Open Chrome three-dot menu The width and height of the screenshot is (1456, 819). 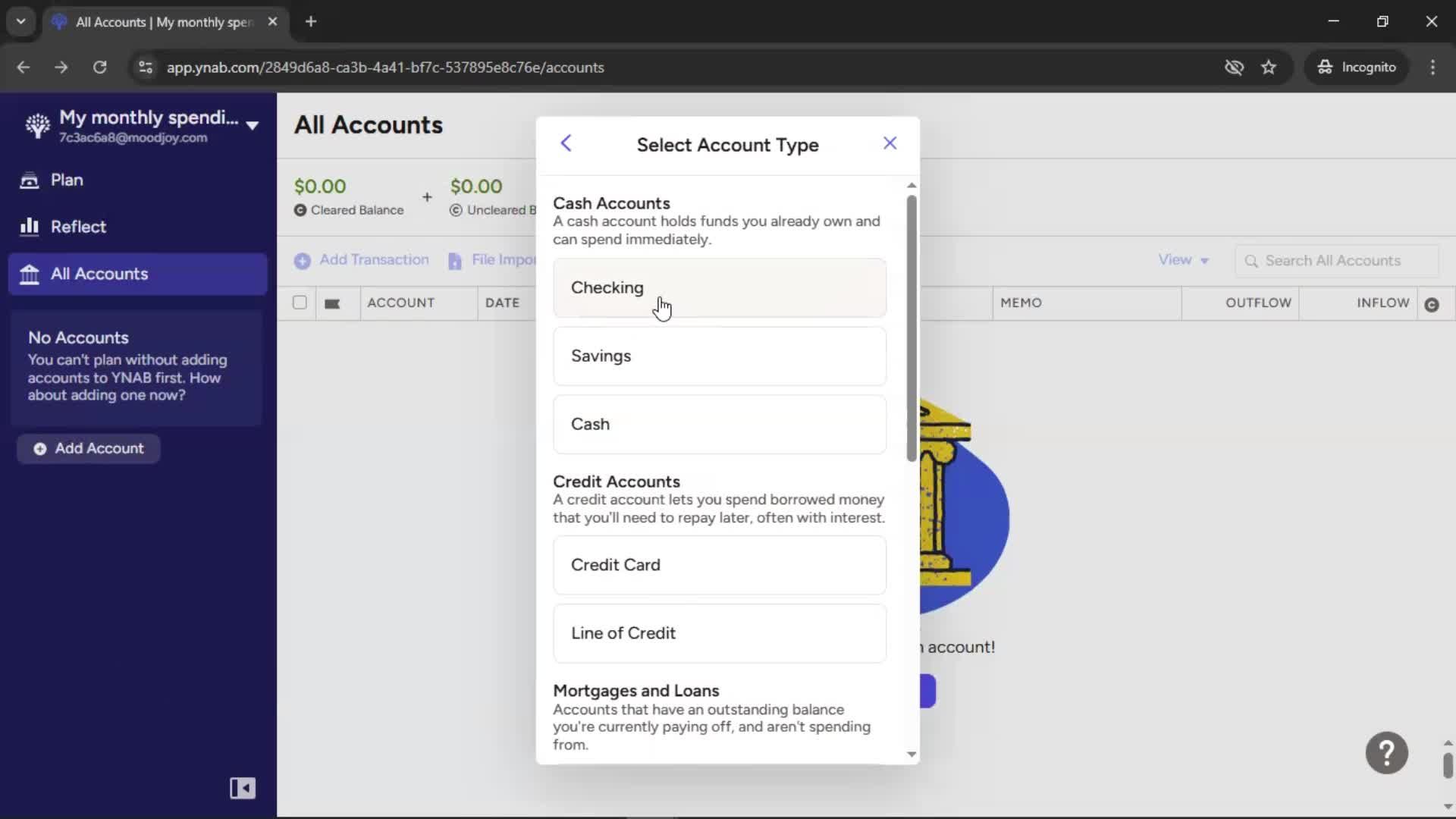click(x=1432, y=67)
